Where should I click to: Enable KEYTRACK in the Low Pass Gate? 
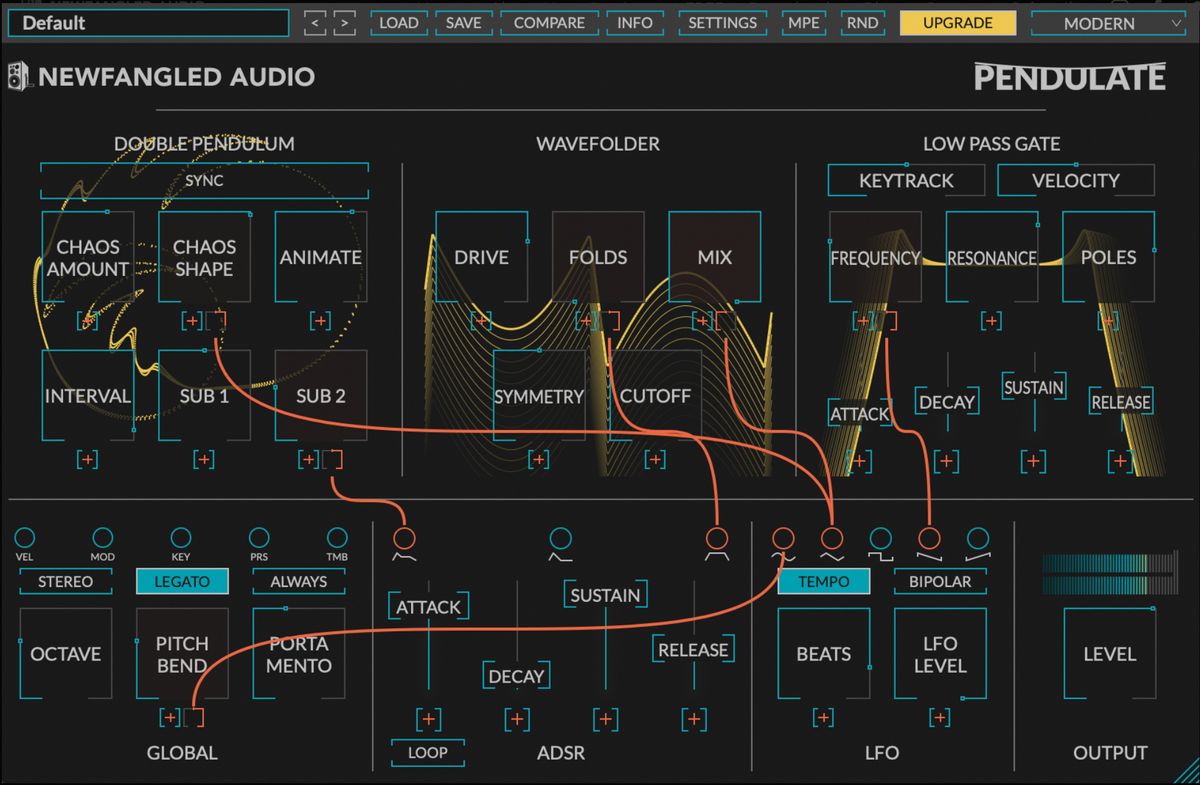click(906, 181)
